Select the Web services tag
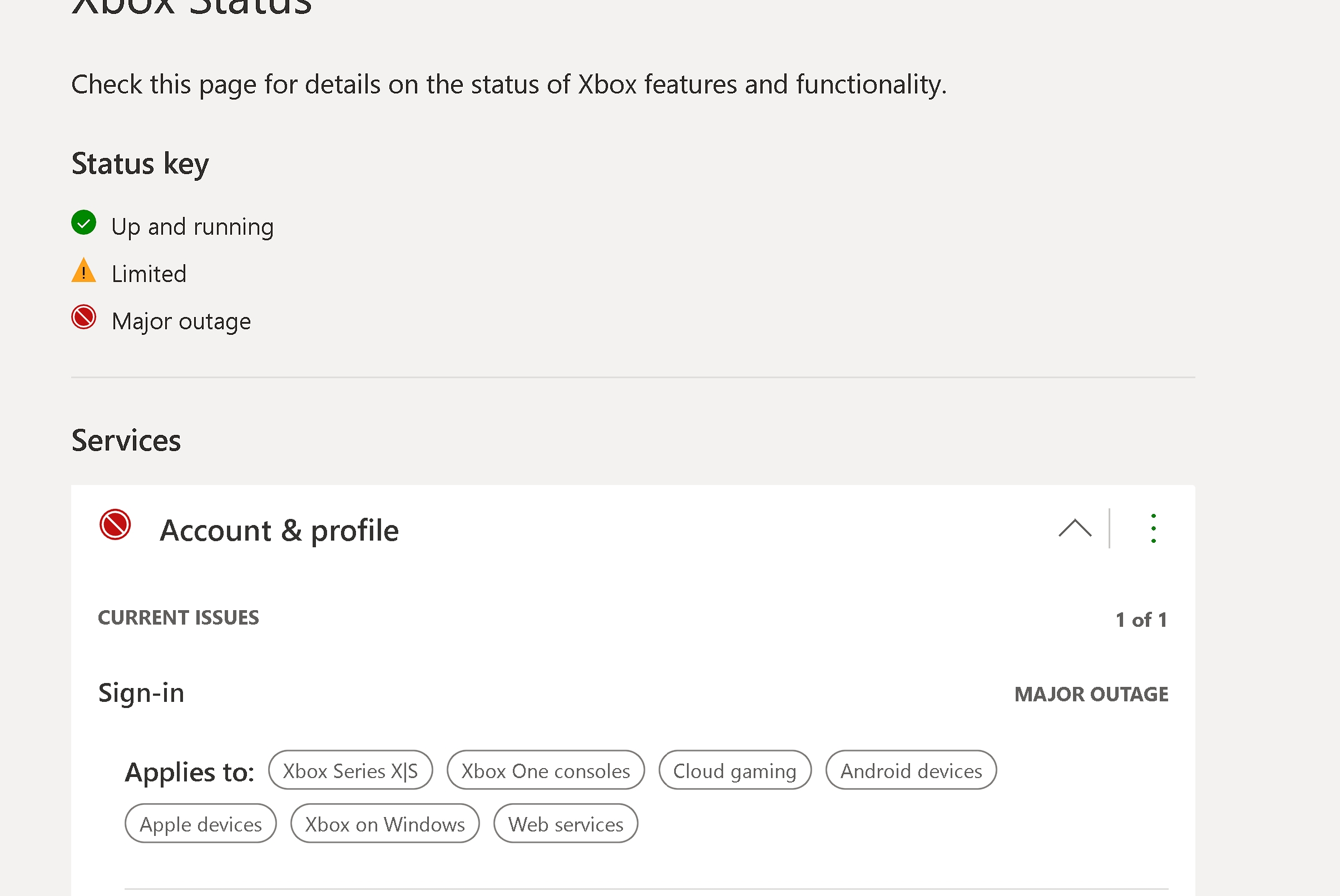The height and width of the screenshot is (896, 1340). coord(565,824)
